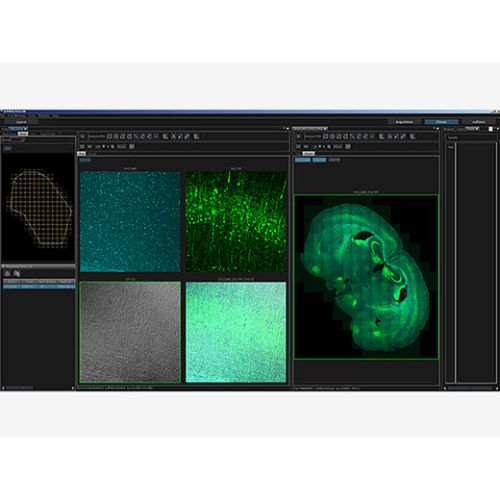Click the horizontal scrollbar under the far-right panel
The height and width of the screenshot is (500, 500).
470,388
